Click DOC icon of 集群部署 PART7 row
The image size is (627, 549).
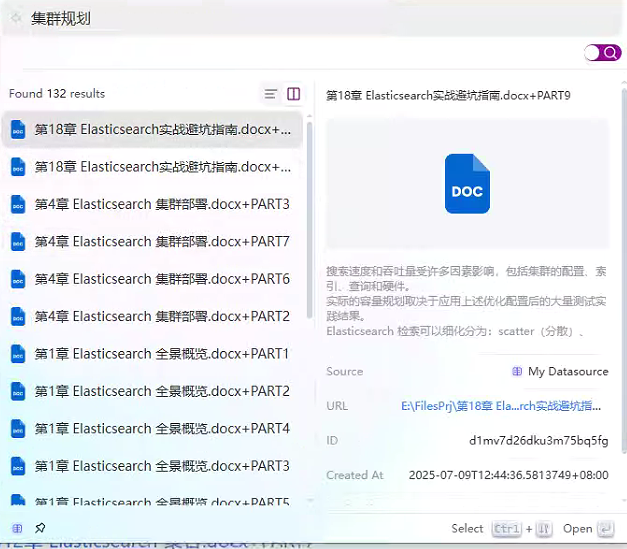tap(18, 242)
